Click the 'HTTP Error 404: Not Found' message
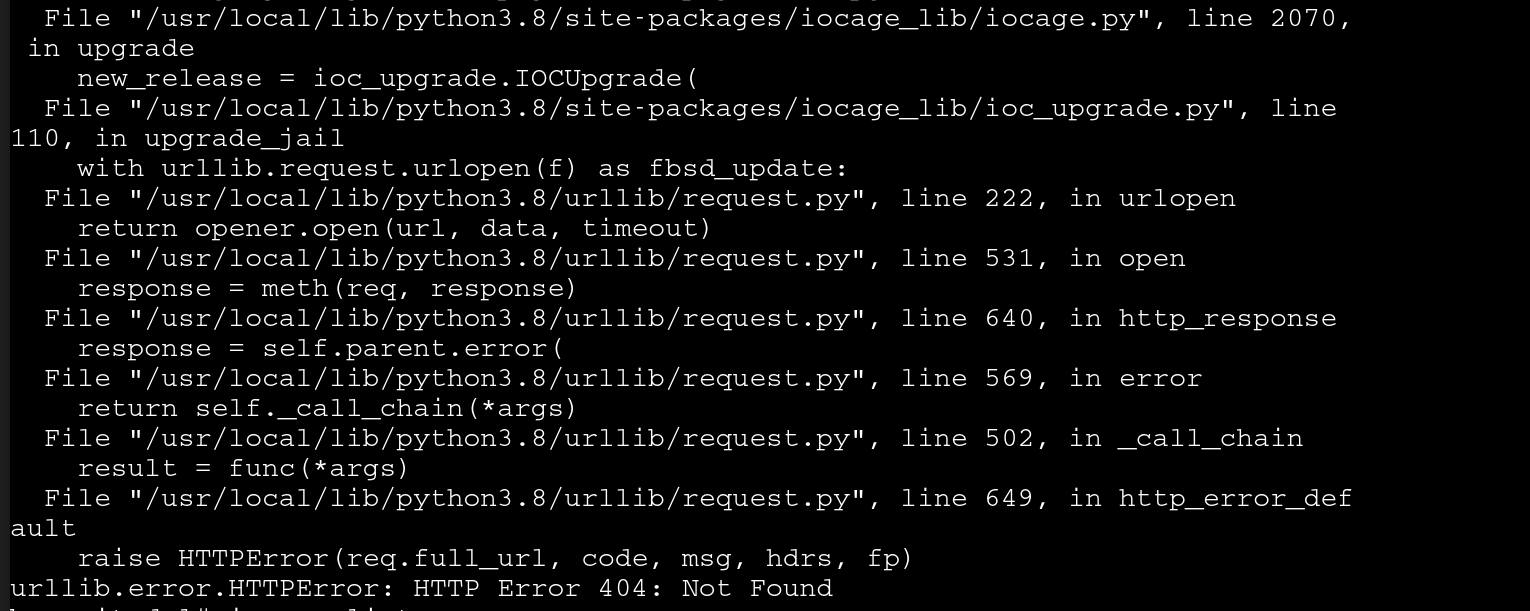The image size is (1530, 611). click(622, 589)
